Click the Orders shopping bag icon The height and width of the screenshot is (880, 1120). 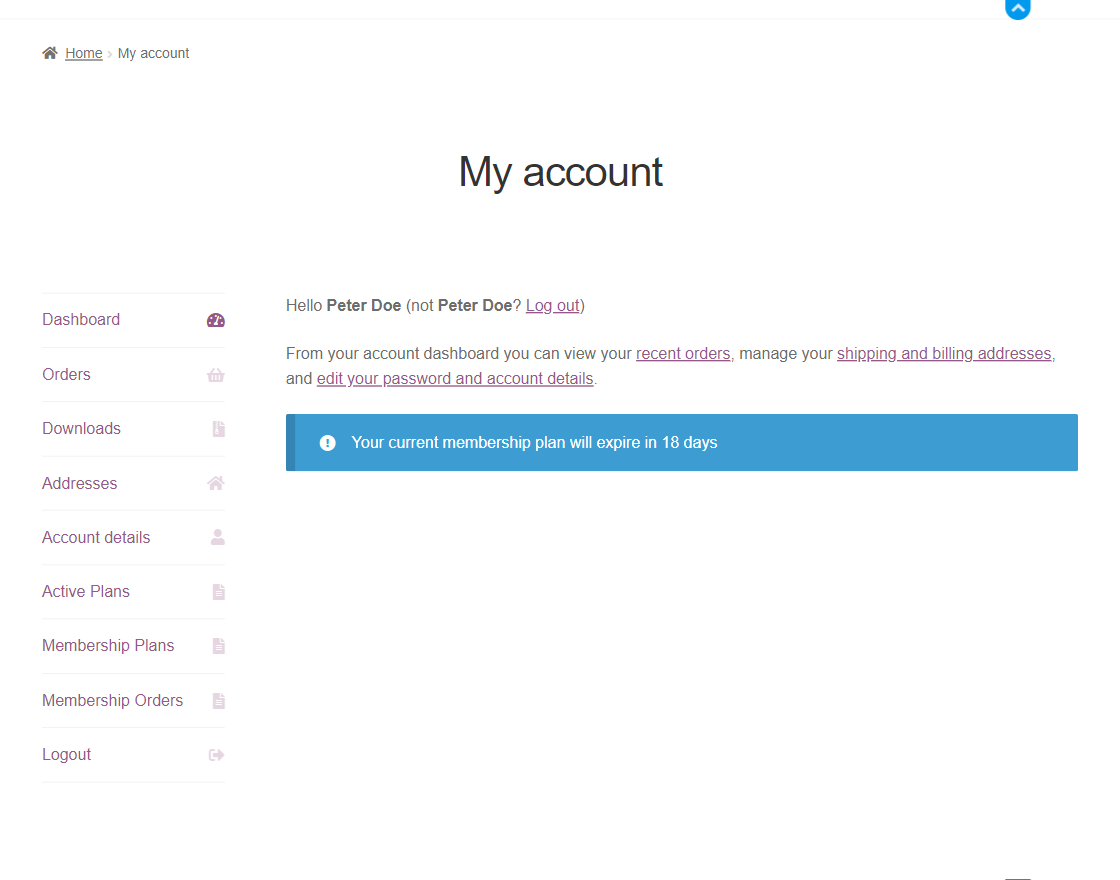[216, 374]
